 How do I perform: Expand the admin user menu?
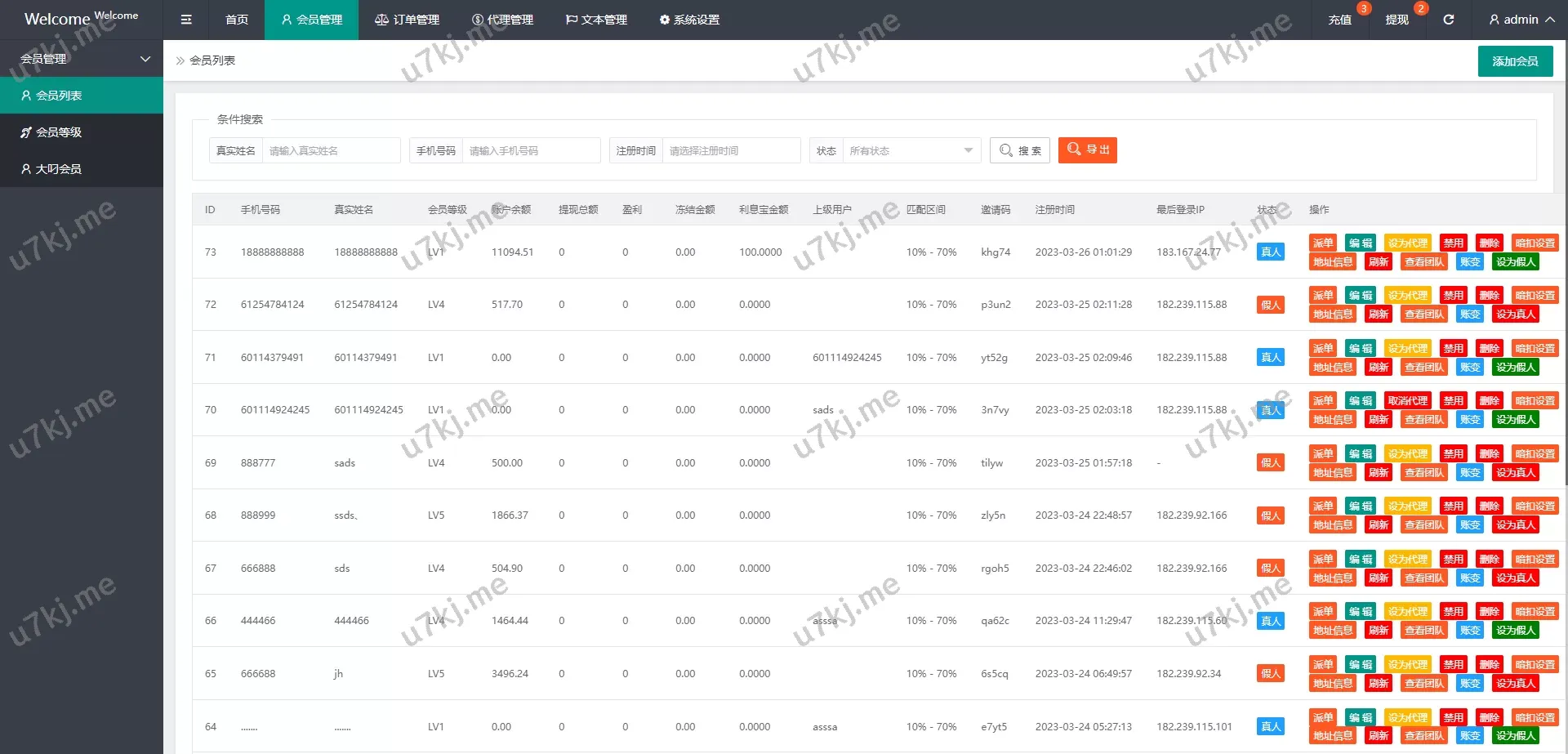click(1521, 20)
